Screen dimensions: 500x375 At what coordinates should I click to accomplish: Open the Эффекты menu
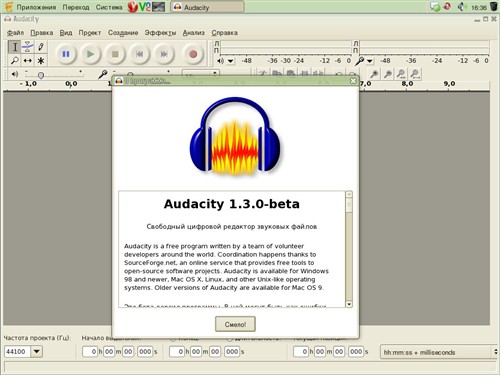pyautogui.click(x=160, y=33)
